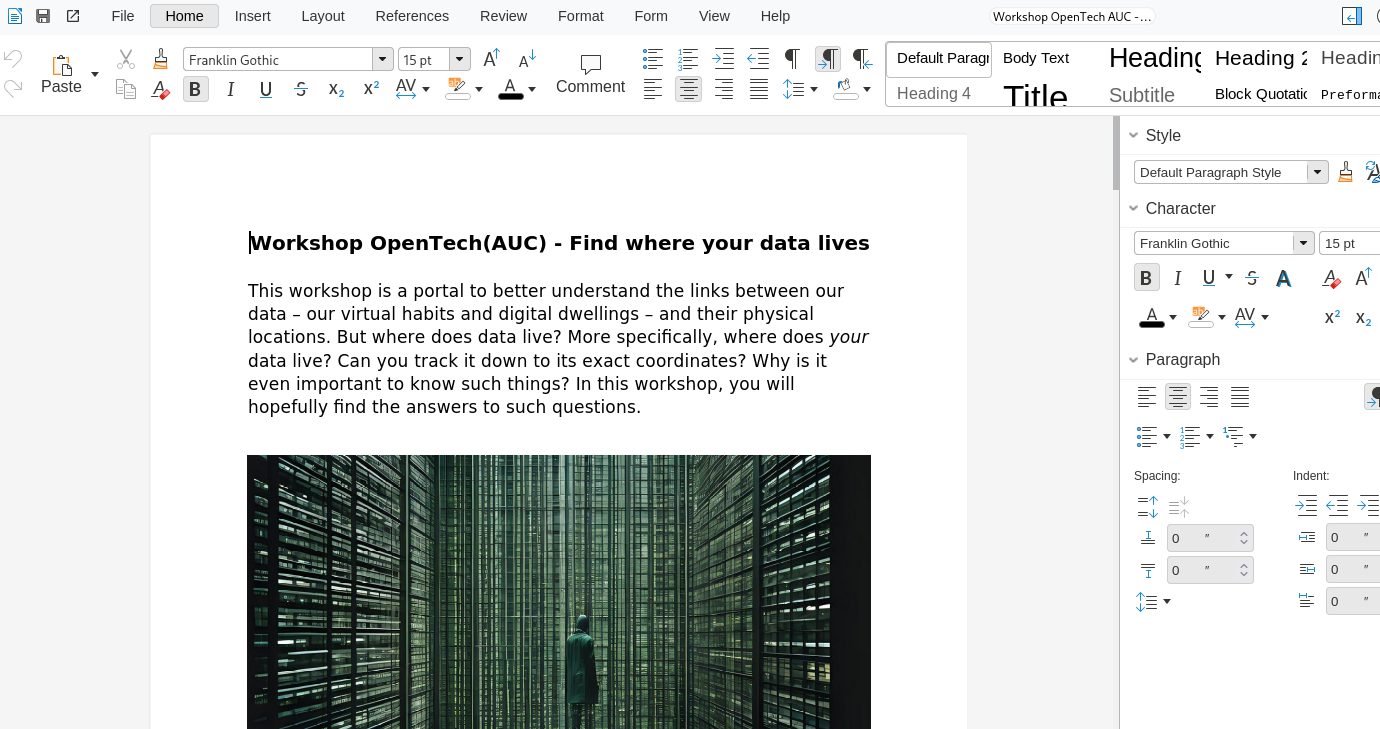Toggle the sidebar panel icon top-right

tap(1352, 16)
